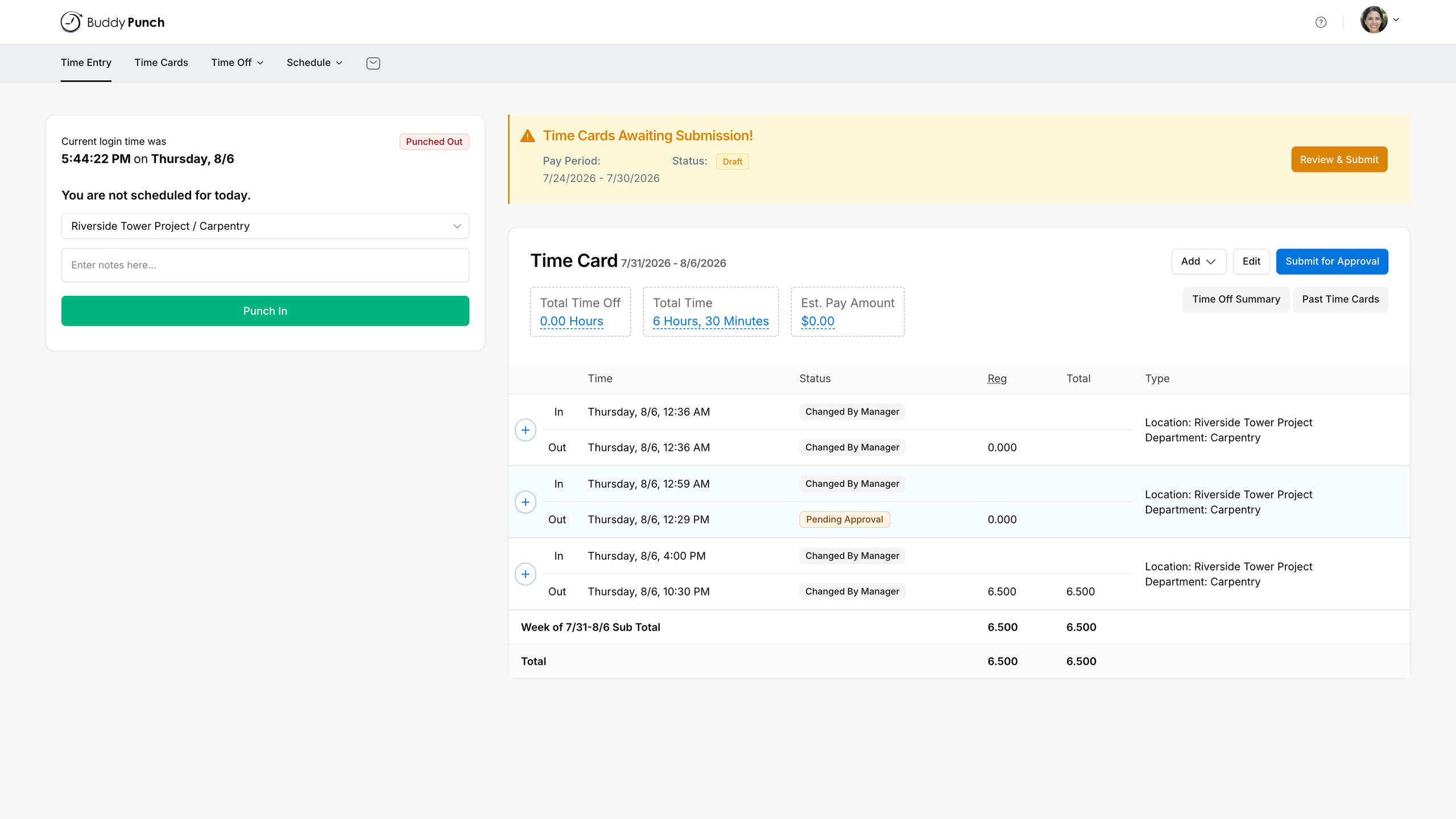
Task: Click the pay period 7/24/2026 - 7/30/2026 text
Action: 601,179
